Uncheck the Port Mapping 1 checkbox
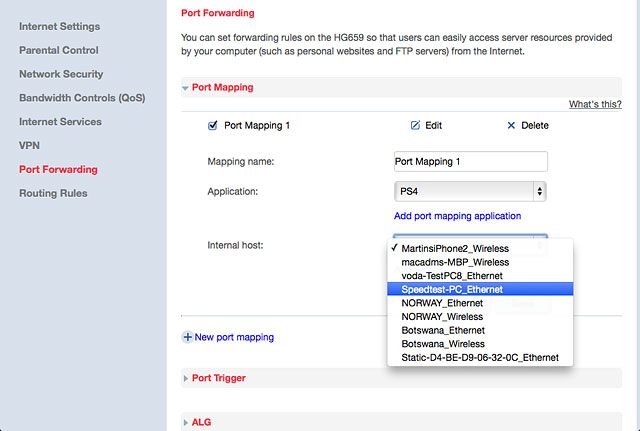The width and height of the screenshot is (640, 431). (x=213, y=125)
